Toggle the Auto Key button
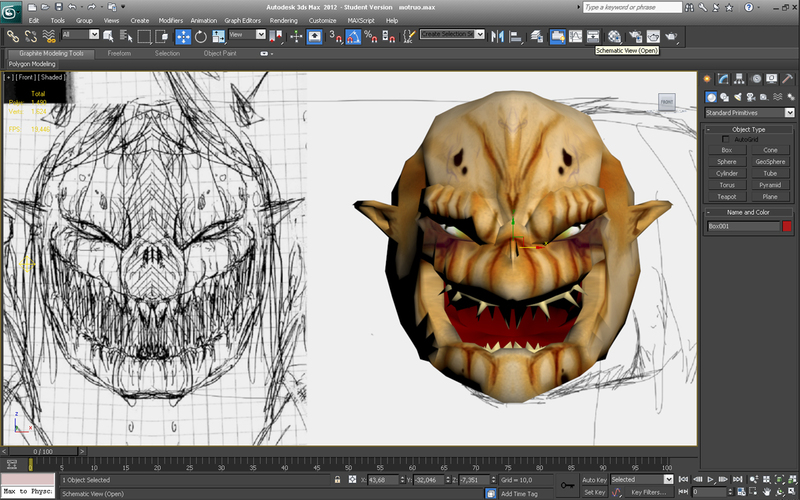This screenshot has width=800, height=500. [594, 480]
